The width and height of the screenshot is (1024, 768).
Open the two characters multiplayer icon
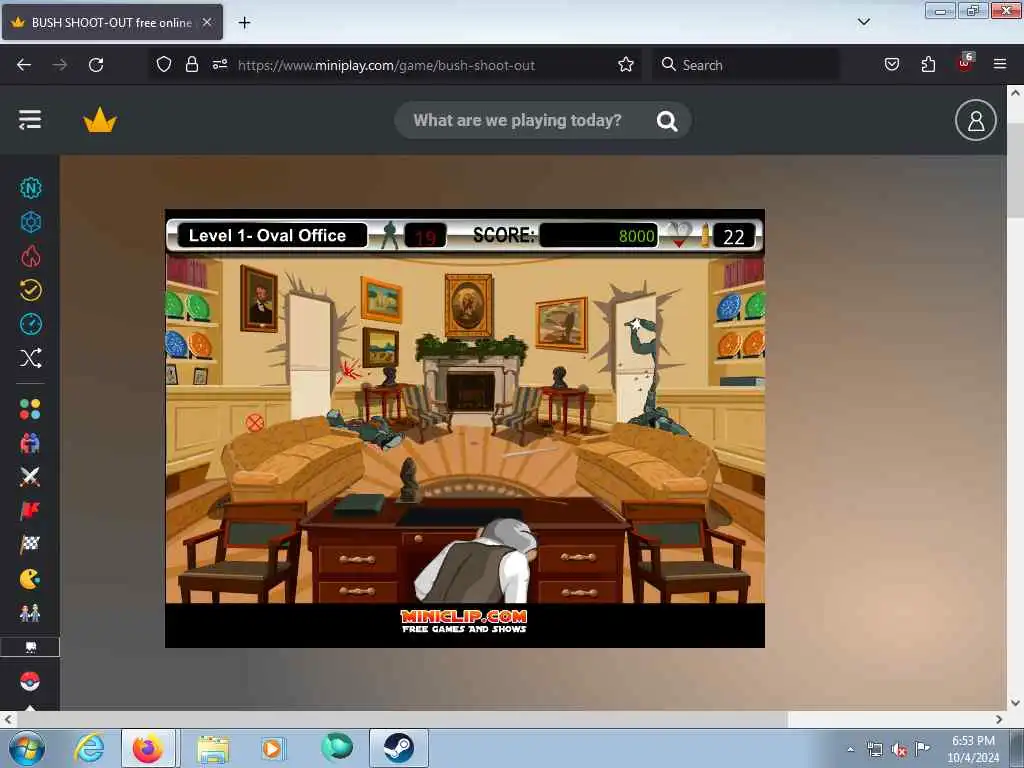click(30, 613)
